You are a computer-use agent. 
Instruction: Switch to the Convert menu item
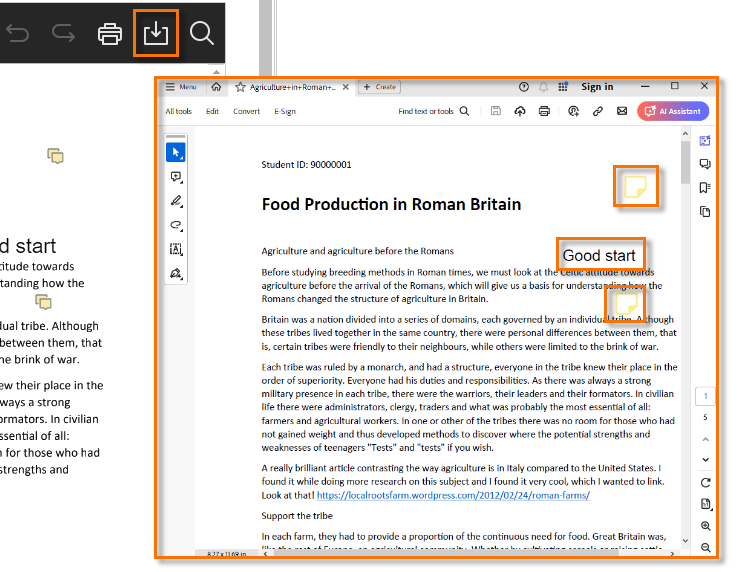[x=246, y=112]
